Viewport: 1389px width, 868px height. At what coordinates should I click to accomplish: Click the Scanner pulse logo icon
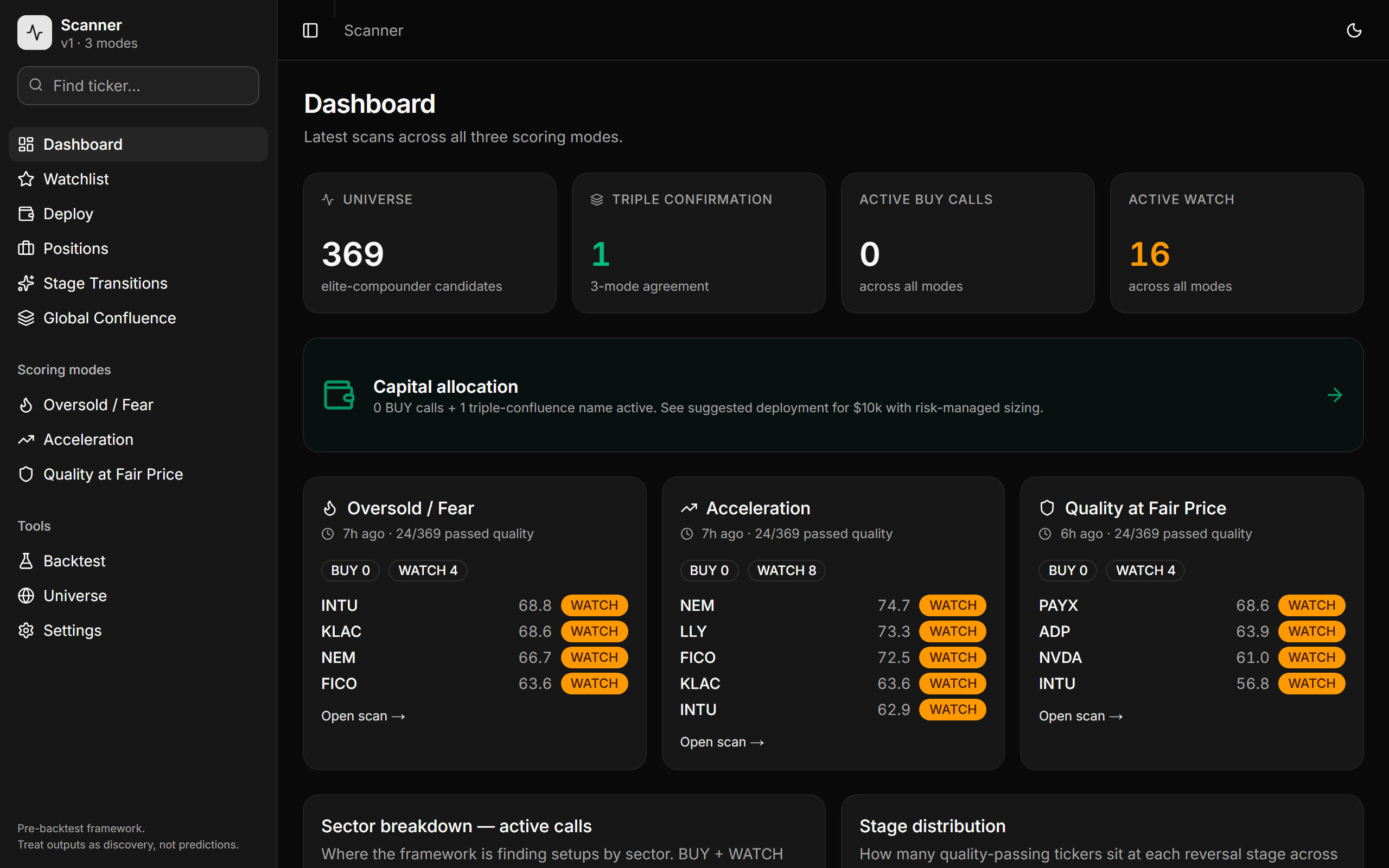pyautogui.click(x=34, y=33)
